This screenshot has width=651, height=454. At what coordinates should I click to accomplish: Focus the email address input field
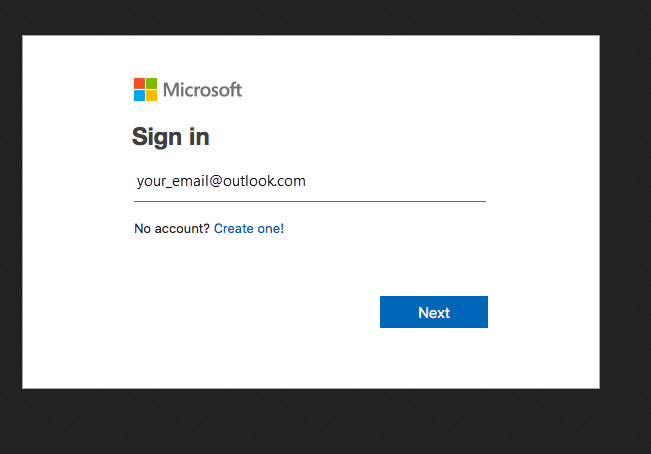pos(310,181)
